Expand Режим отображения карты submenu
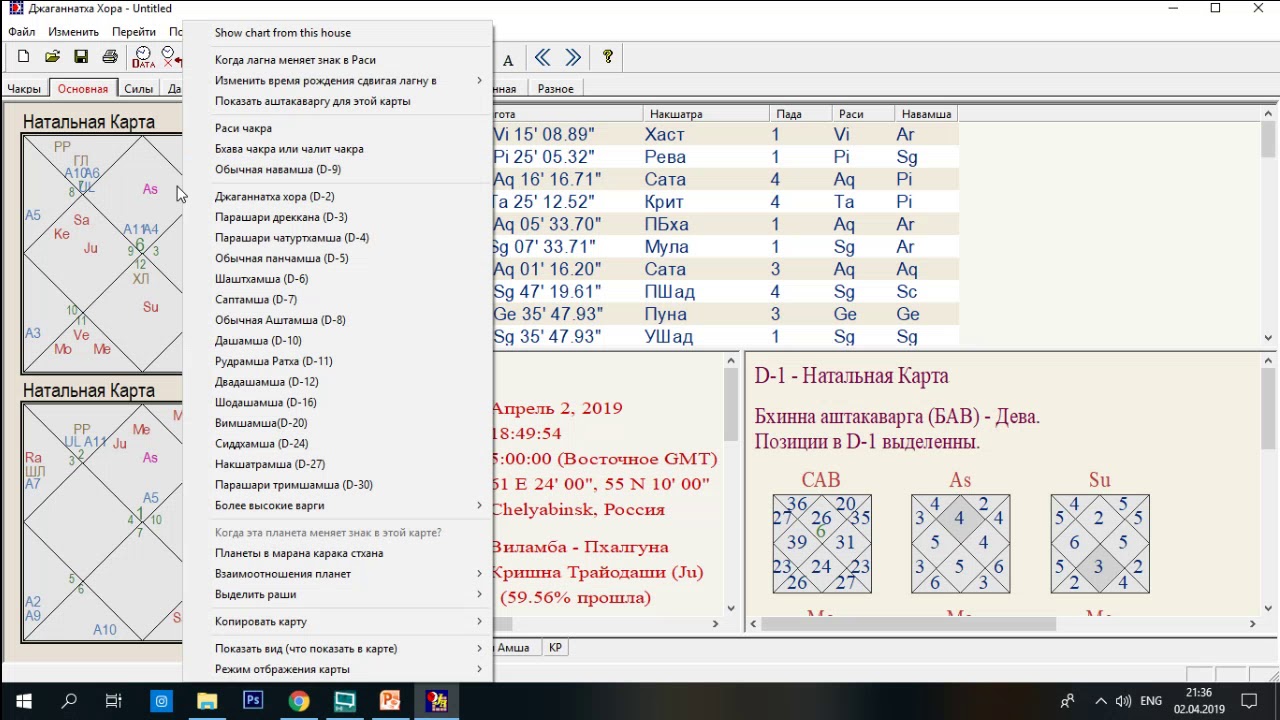The height and width of the screenshot is (720, 1280). [338, 669]
